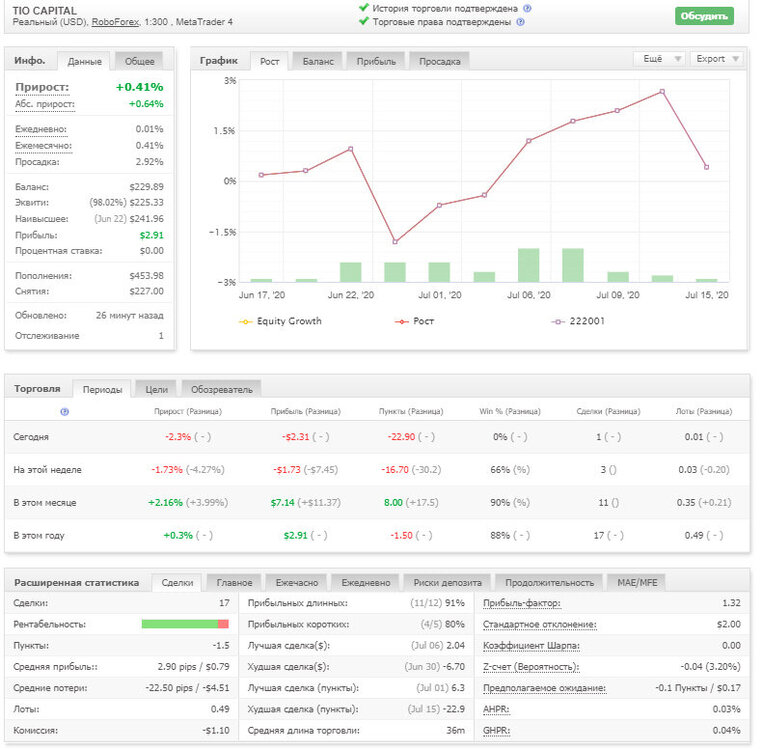Click the Z-счет (Вероятность) label
Viewport: 763px width, 750px height.
531,667
